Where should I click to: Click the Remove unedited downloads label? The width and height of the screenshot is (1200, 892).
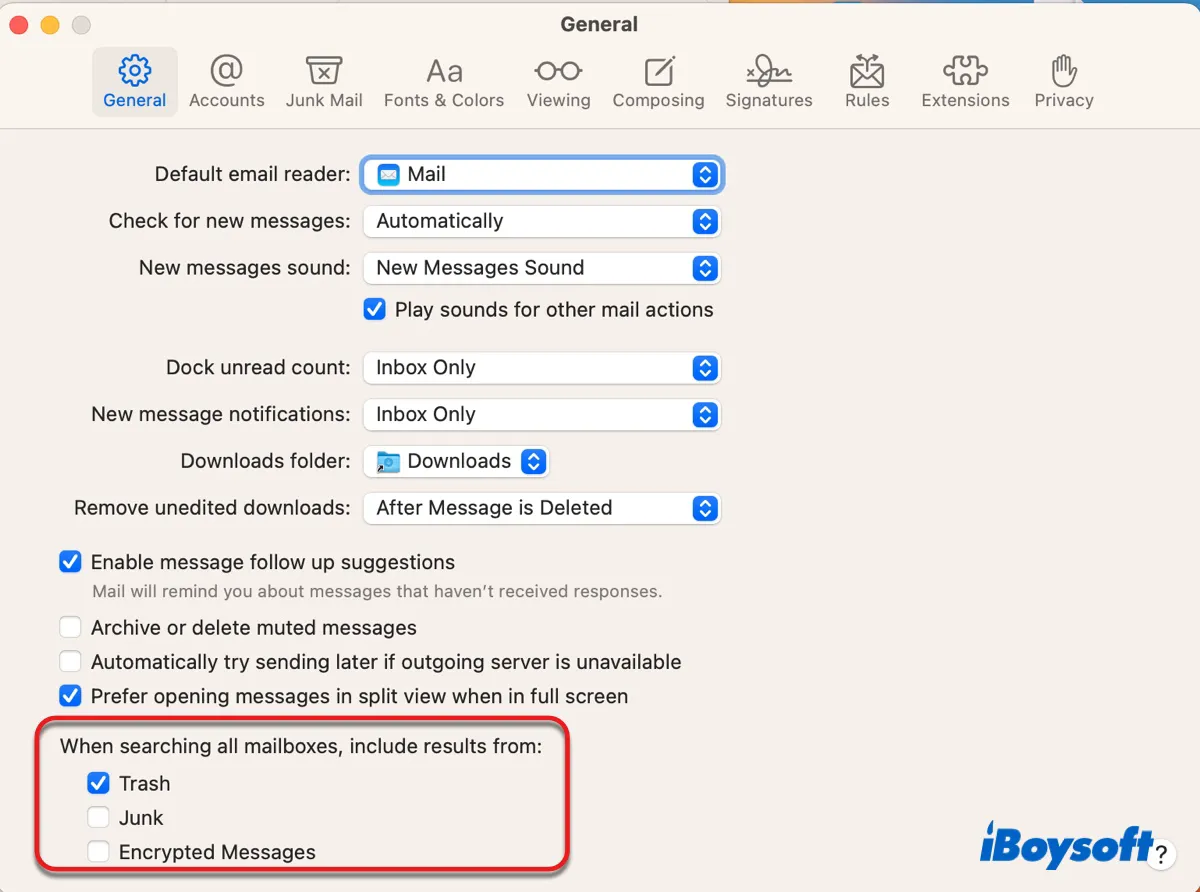(x=212, y=508)
